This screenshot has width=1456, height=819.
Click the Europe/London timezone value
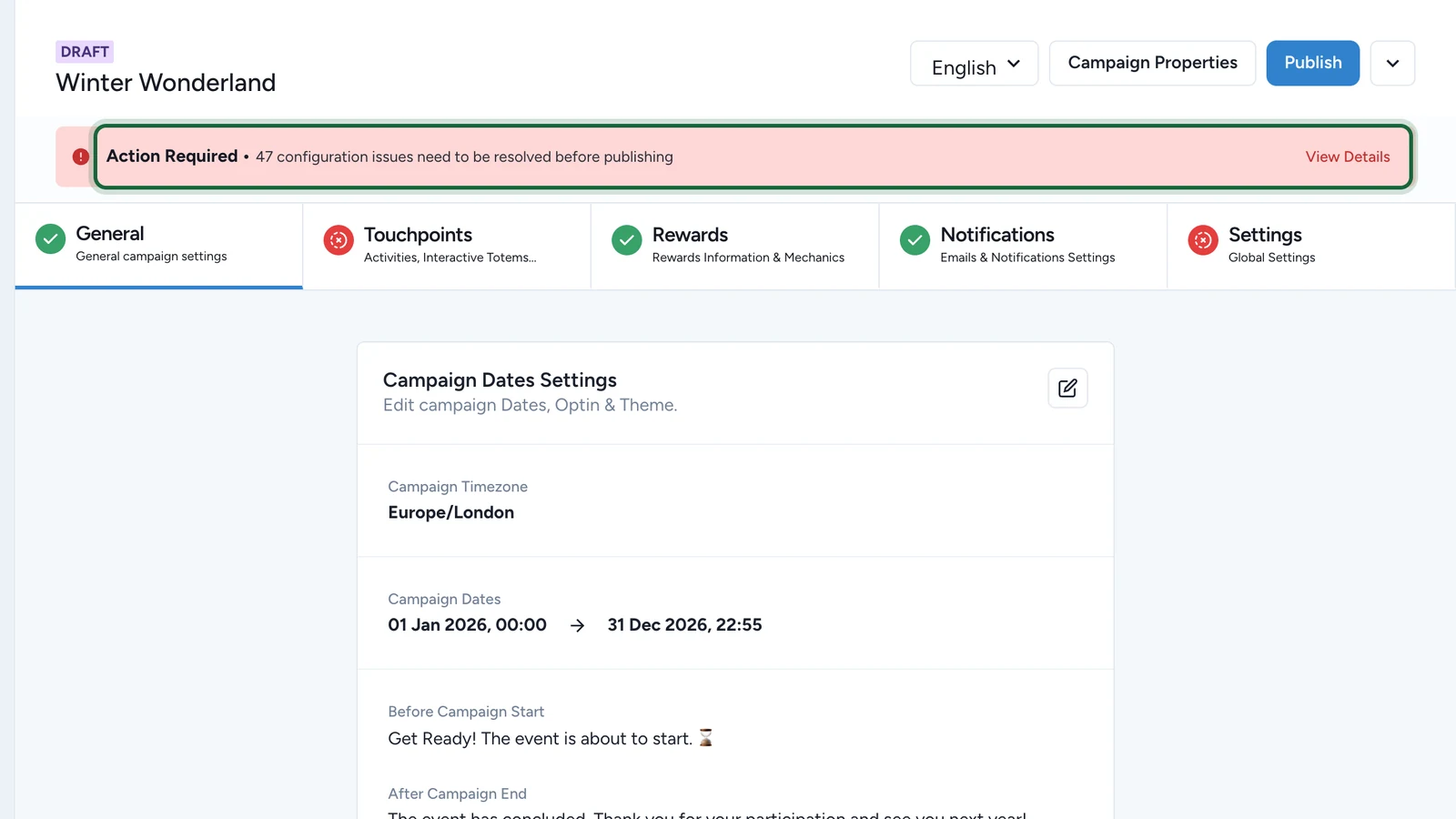click(450, 512)
